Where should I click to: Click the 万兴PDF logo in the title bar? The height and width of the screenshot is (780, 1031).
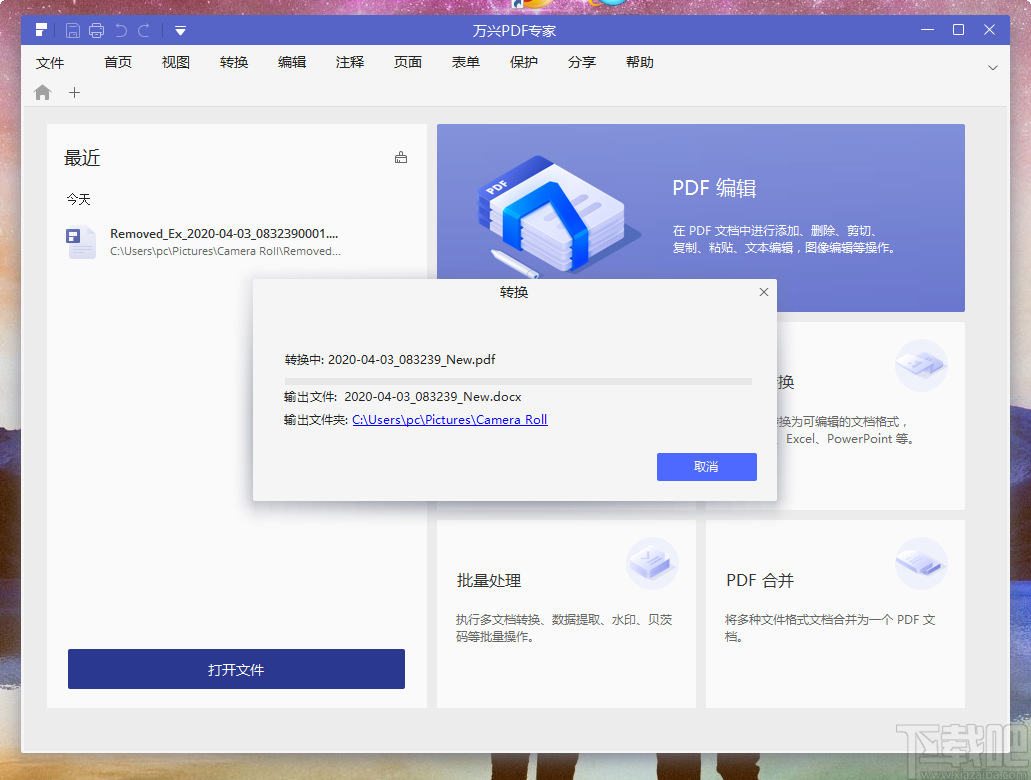point(40,30)
